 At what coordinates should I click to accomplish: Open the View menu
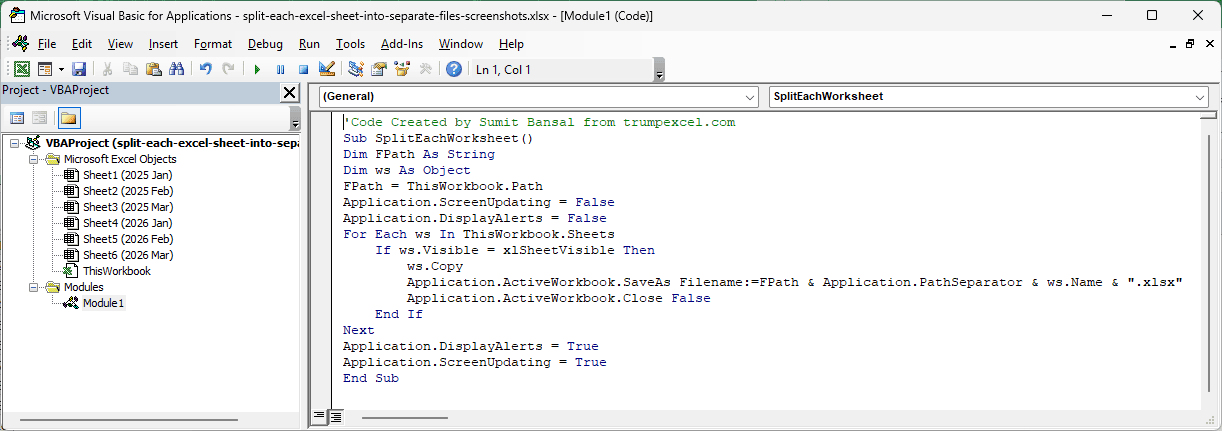tap(120, 44)
